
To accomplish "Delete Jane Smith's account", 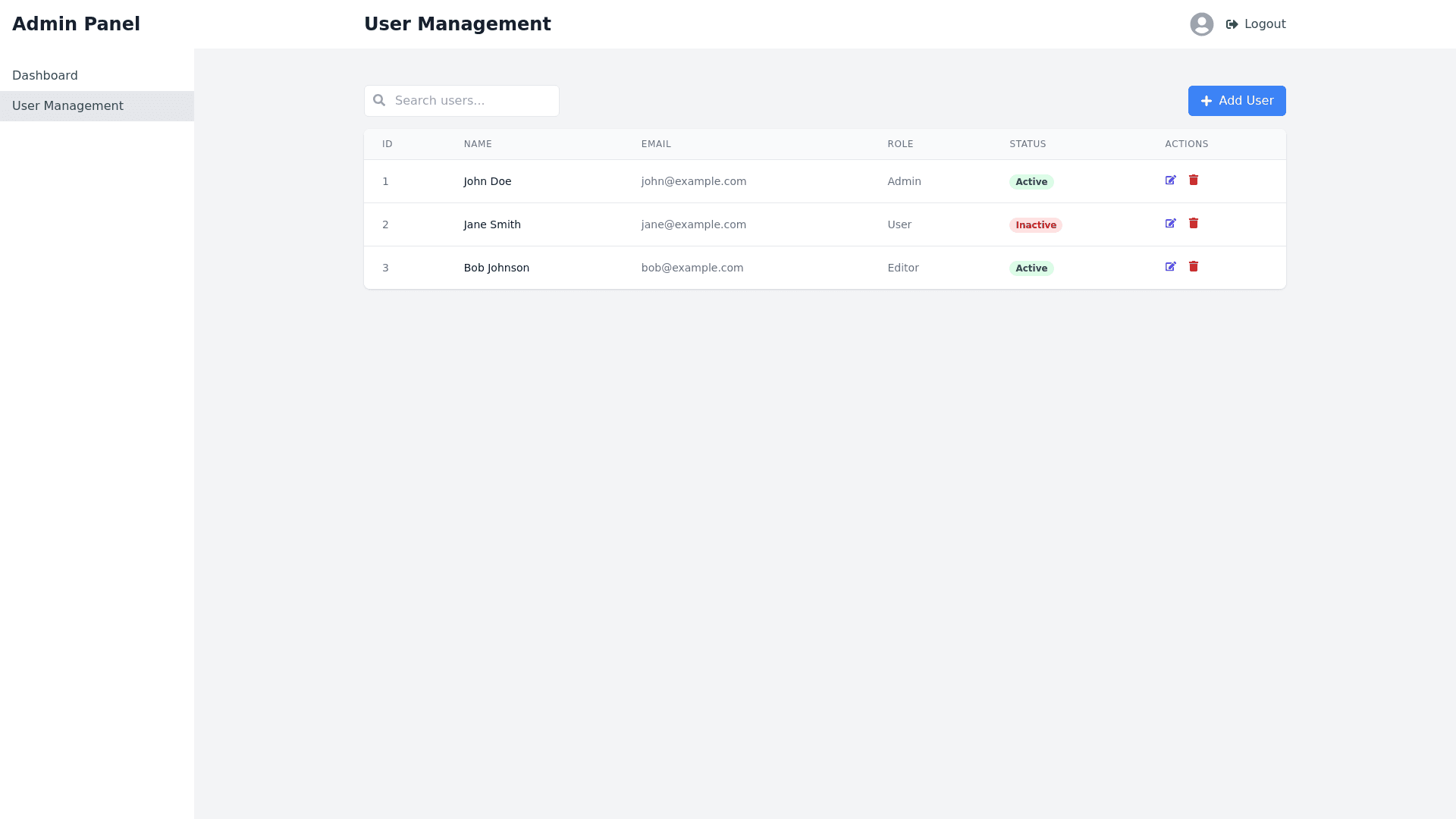I will coord(1194,224).
